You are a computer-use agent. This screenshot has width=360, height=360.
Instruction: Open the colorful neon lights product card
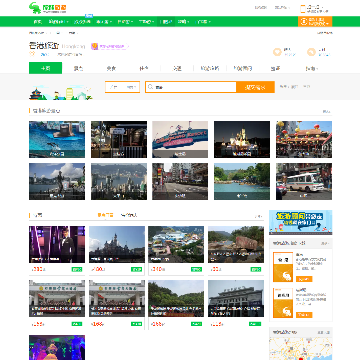57,347
